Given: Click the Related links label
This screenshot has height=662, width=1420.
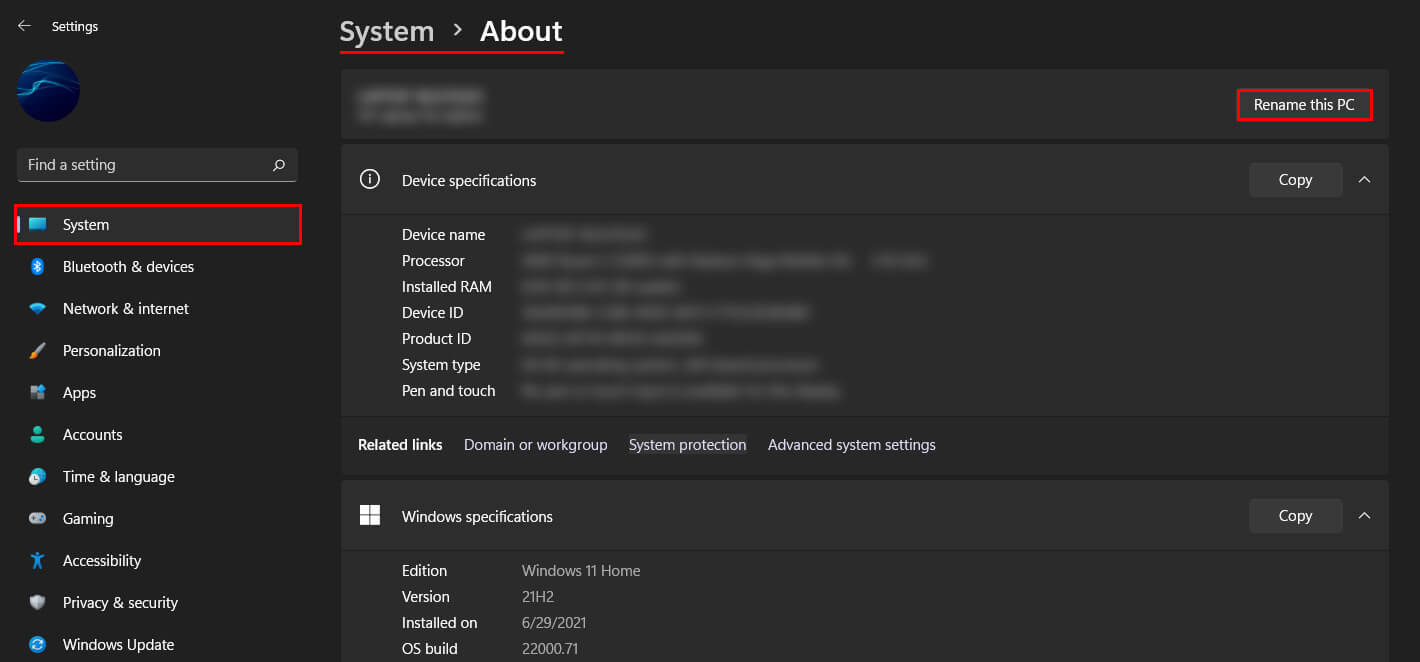Looking at the screenshot, I should (x=400, y=445).
